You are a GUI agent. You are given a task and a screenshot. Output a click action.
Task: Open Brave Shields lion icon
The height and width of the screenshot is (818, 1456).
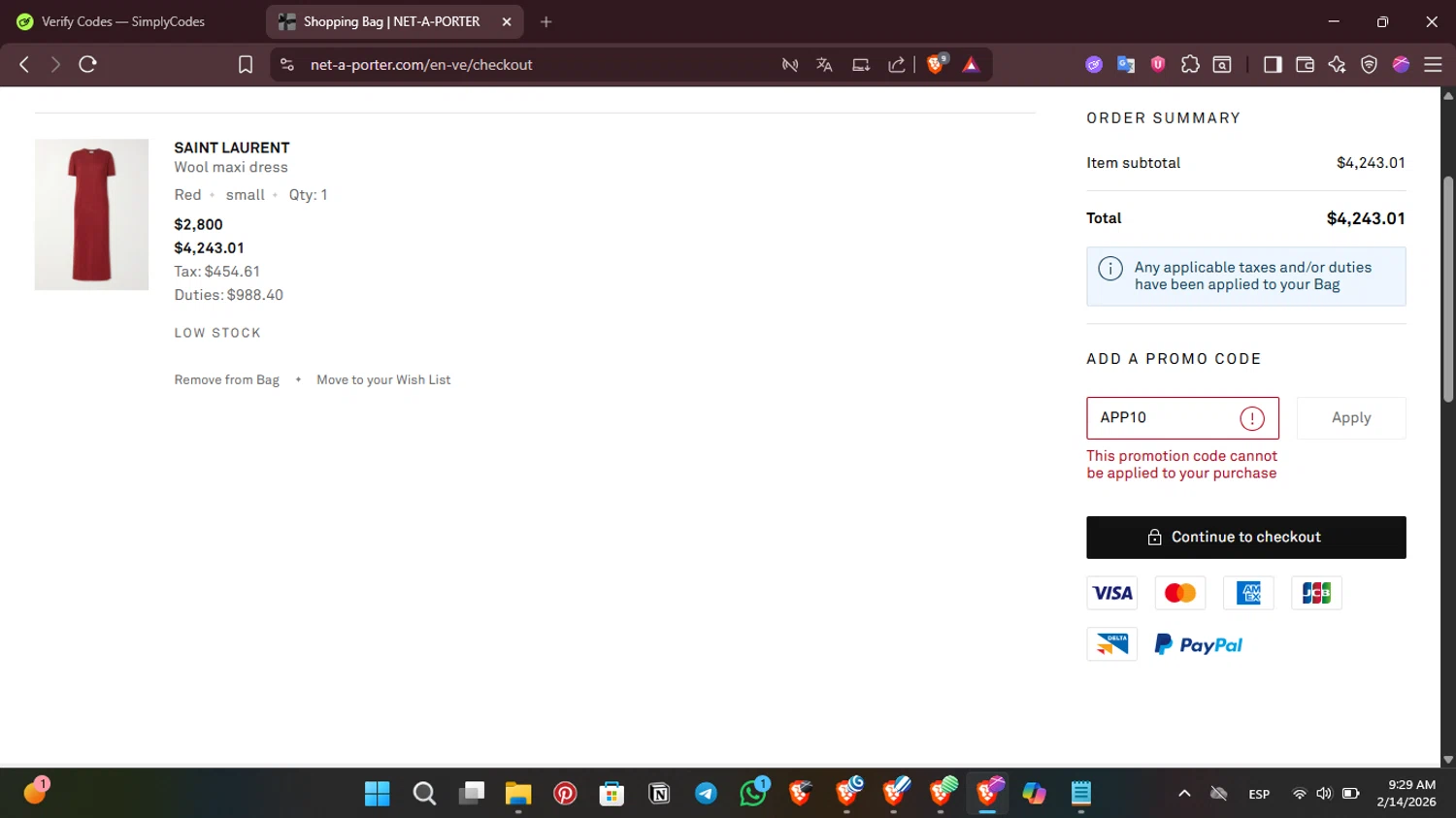(937, 64)
